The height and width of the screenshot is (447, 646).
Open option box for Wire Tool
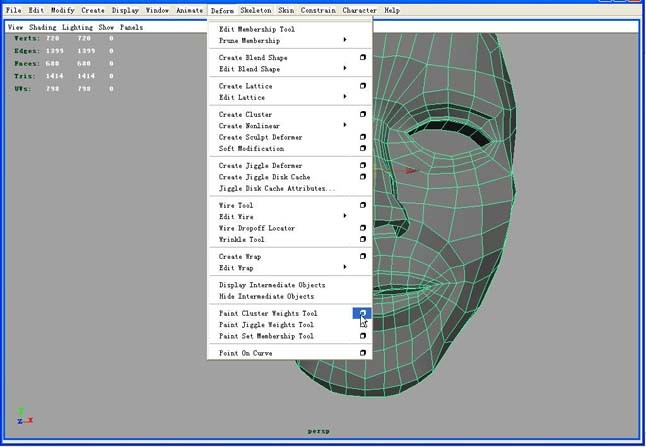[363, 205]
